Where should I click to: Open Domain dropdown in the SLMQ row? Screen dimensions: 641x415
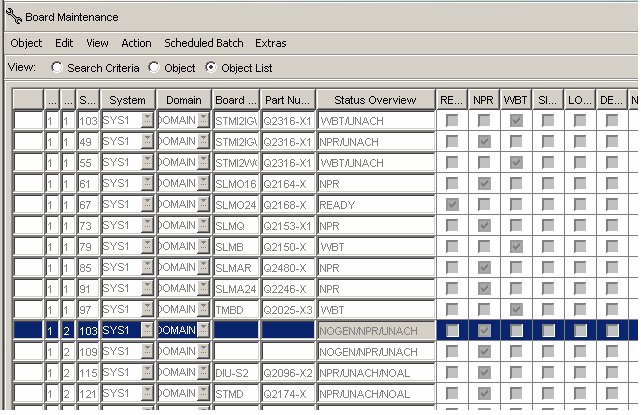(203, 225)
